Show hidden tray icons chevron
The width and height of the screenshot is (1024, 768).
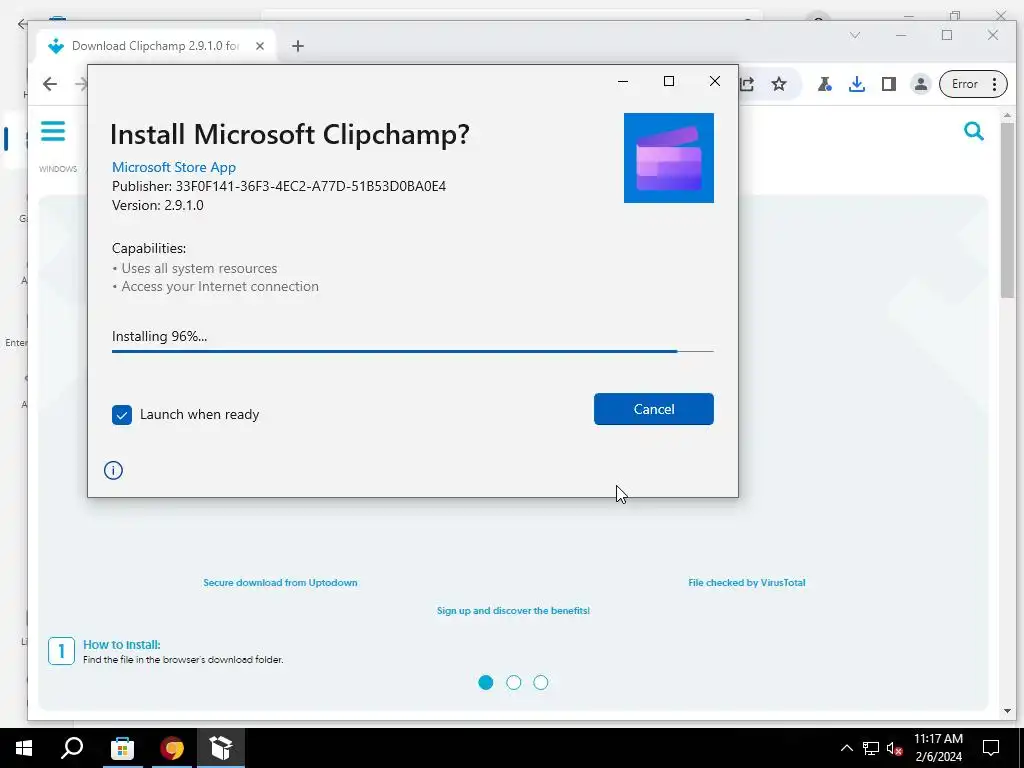coord(846,748)
